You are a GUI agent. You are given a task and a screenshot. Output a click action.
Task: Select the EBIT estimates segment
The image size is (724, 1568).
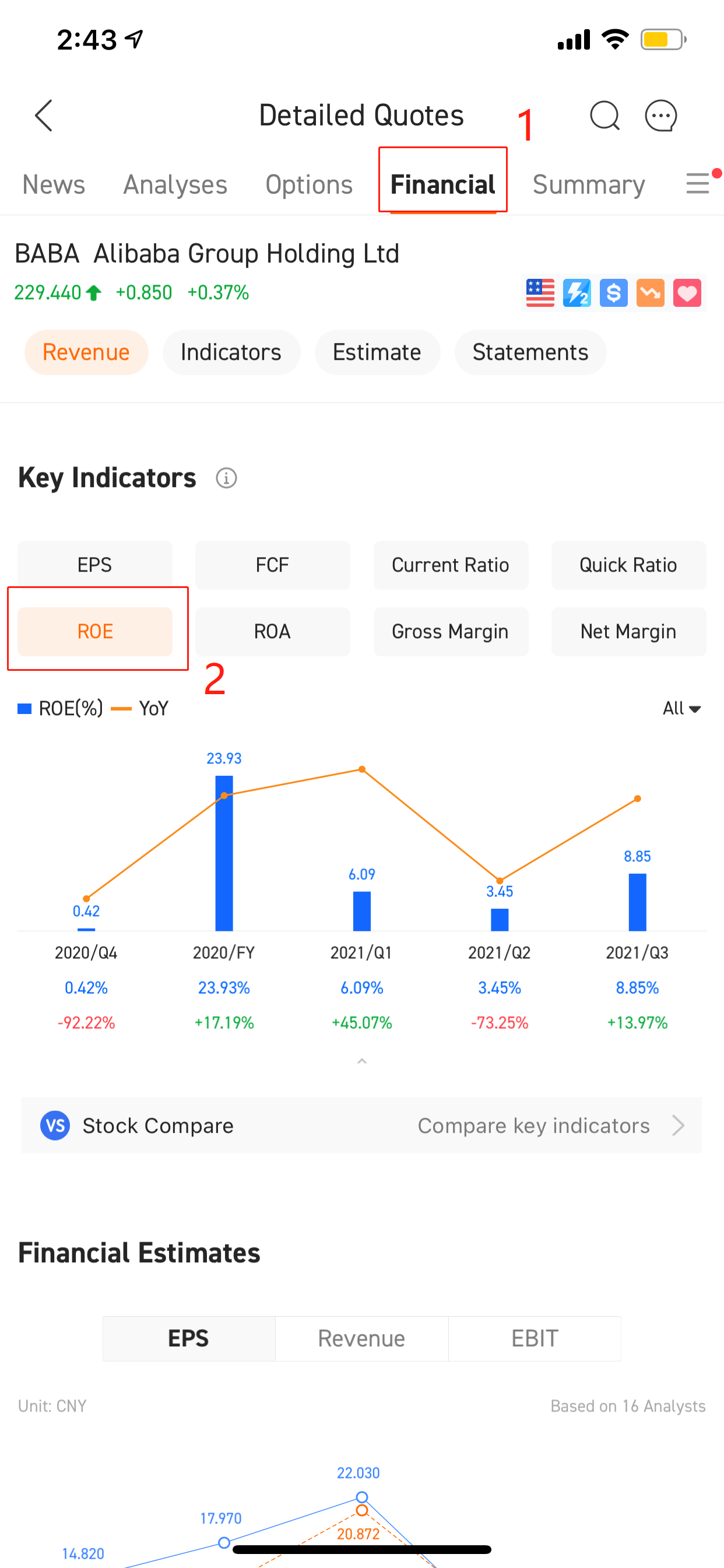[x=535, y=1339]
